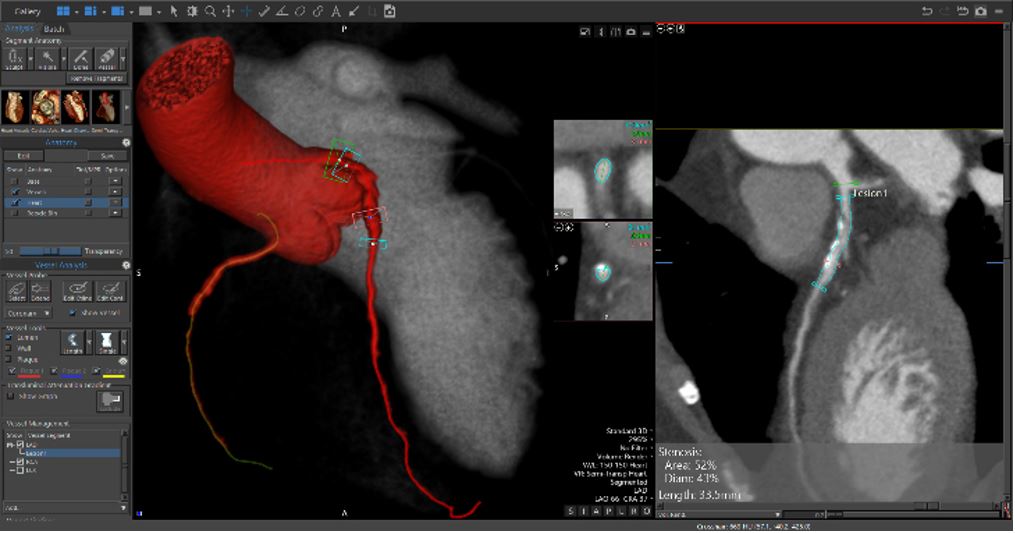Switch to the Batch tab
This screenshot has height=533, width=1015.
click(55, 29)
